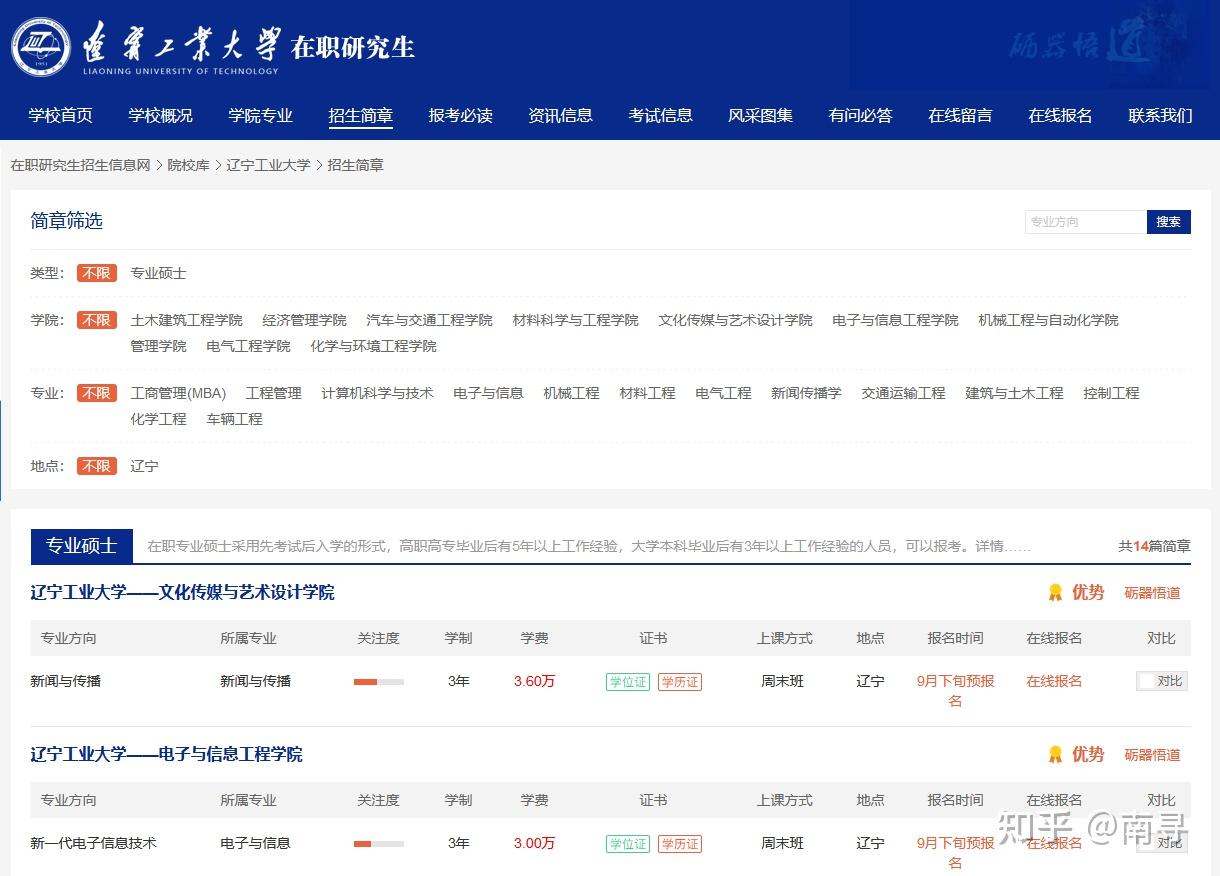Click 学历证 badge in 新一代电子信息技术 row
Image resolution: width=1220 pixels, height=876 pixels.
(x=680, y=844)
